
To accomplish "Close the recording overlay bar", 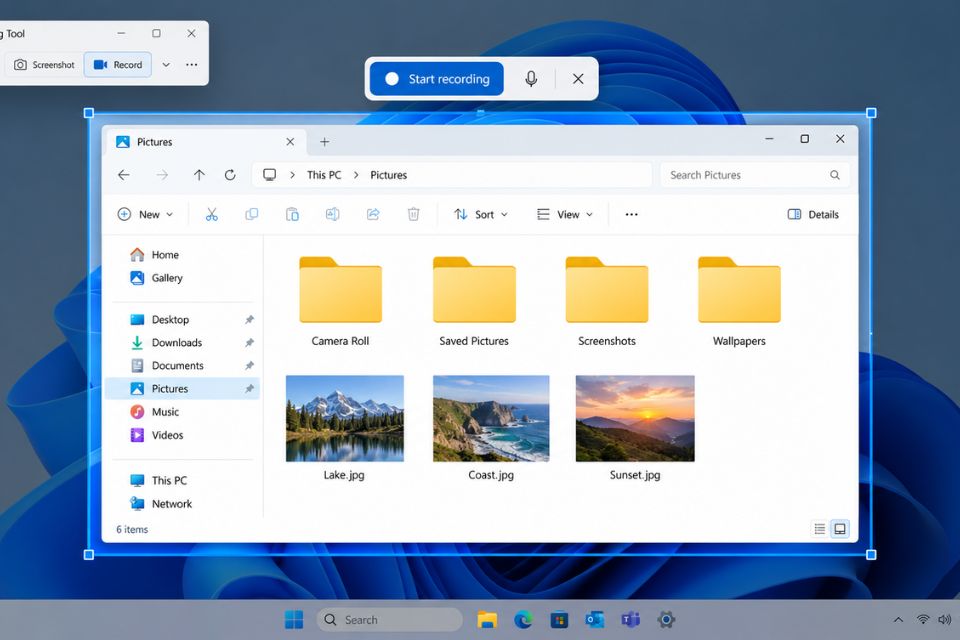I will pos(578,78).
